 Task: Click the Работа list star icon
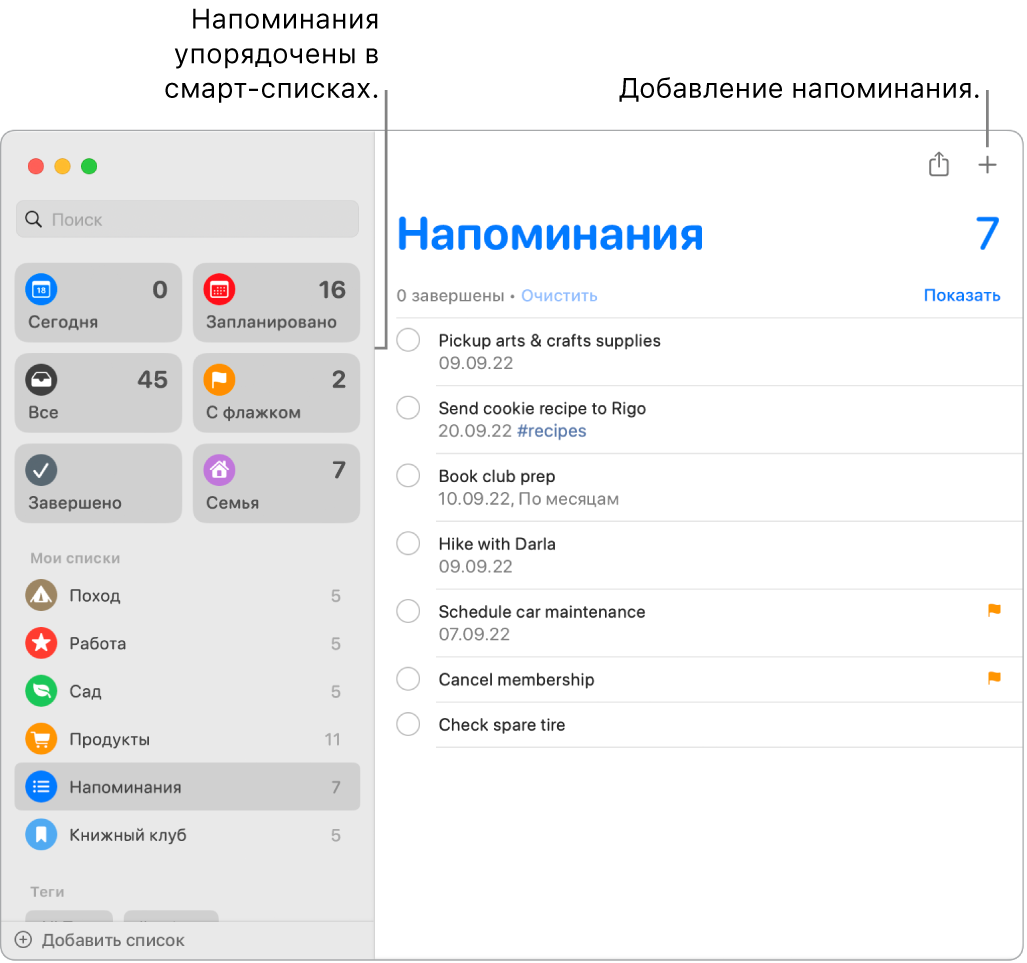point(41,643)
